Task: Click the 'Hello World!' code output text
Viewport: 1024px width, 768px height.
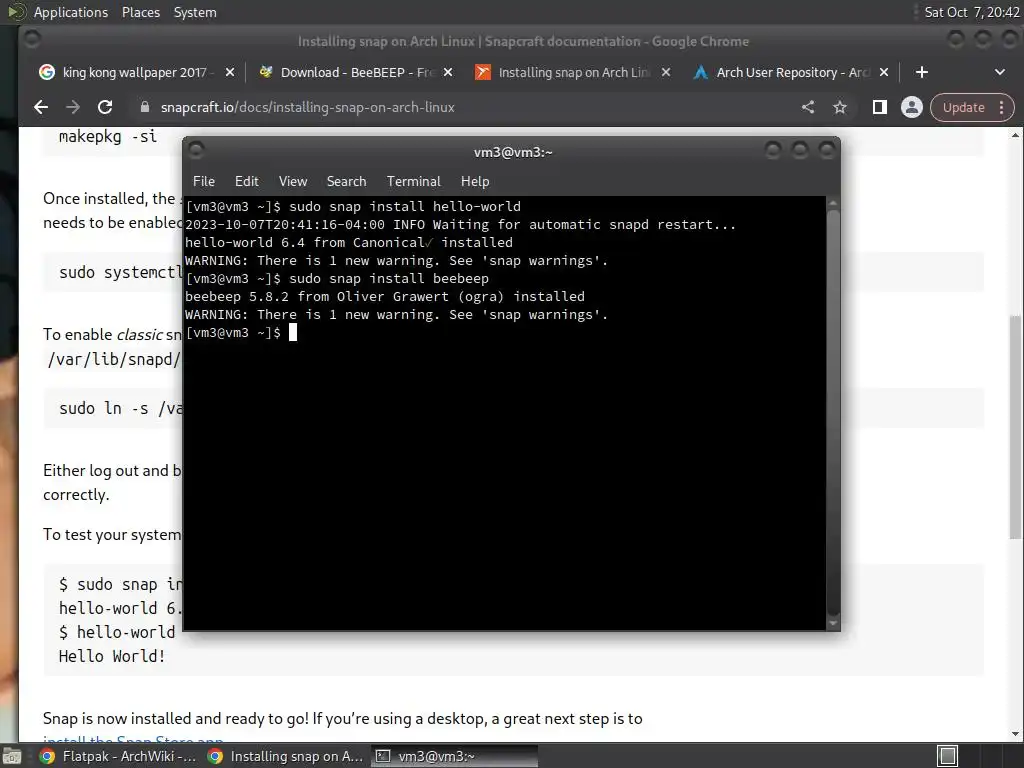Action: [x=112, y=656]
